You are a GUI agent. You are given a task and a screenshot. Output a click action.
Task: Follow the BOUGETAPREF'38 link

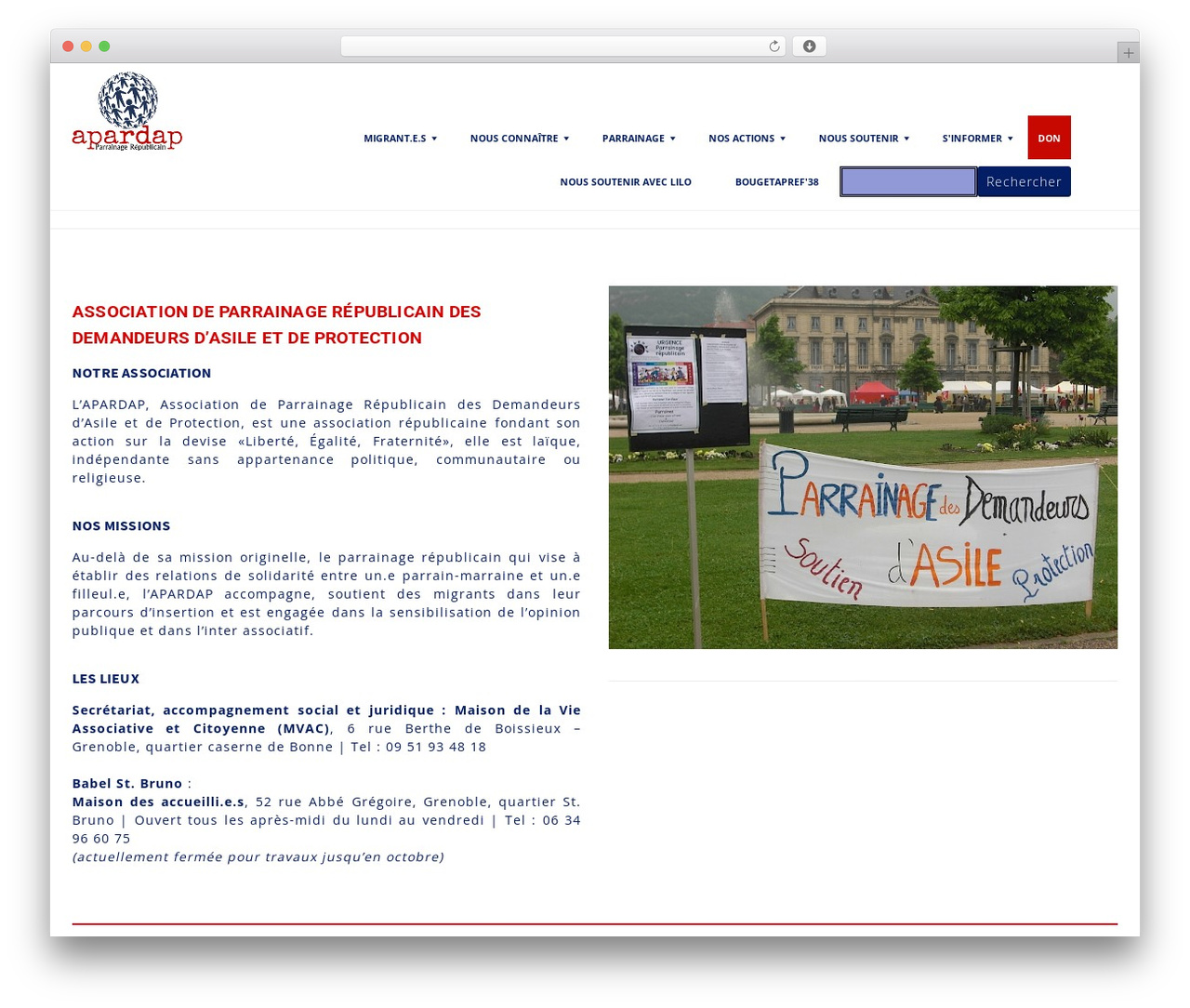pos(777,182)
